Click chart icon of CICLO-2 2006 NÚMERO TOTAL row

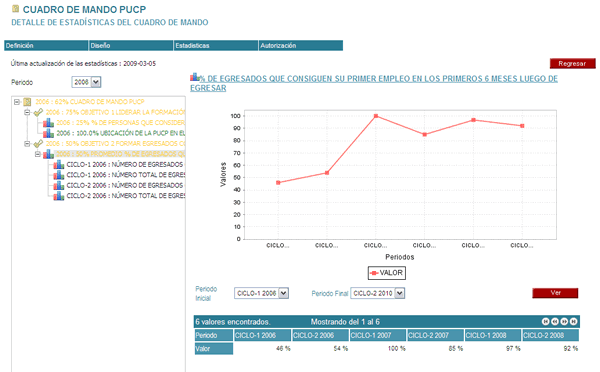click(59, 196)
